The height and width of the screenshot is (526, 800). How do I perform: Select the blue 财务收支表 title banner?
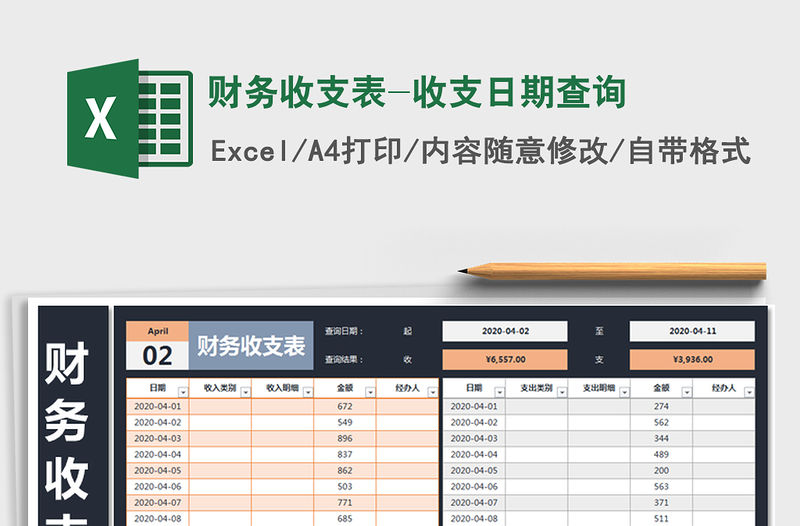(251, 347)
